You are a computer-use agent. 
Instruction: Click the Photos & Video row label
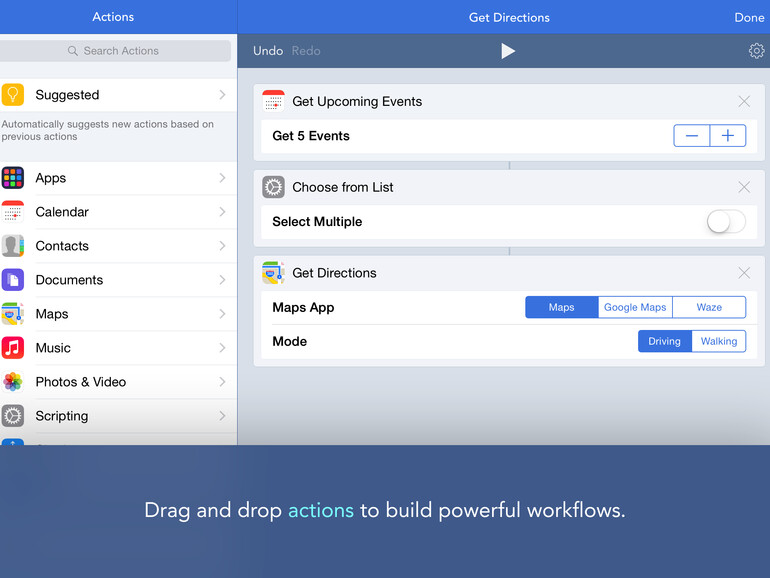[x=81, y=382]
